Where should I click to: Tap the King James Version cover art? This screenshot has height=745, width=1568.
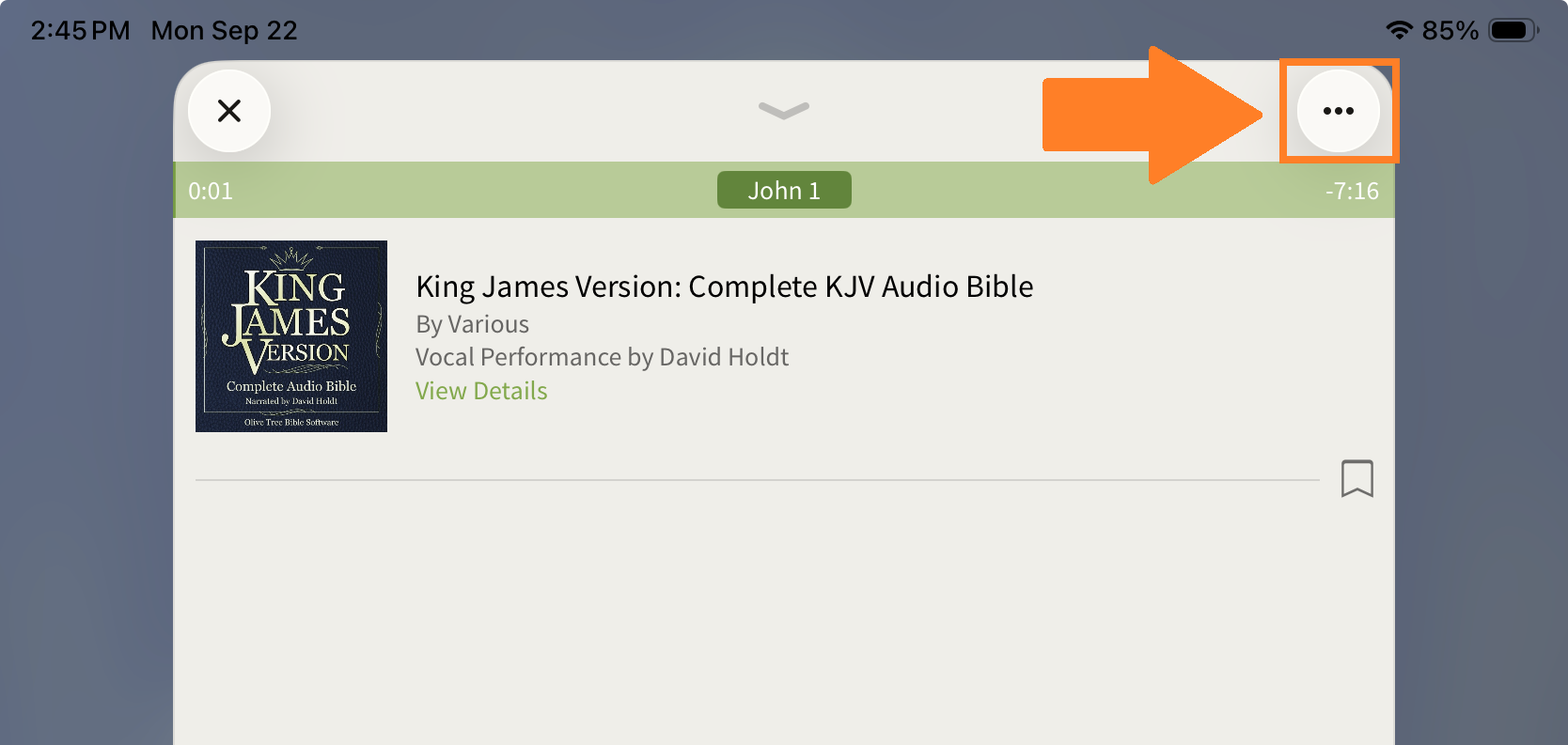[x=291, y=336]
